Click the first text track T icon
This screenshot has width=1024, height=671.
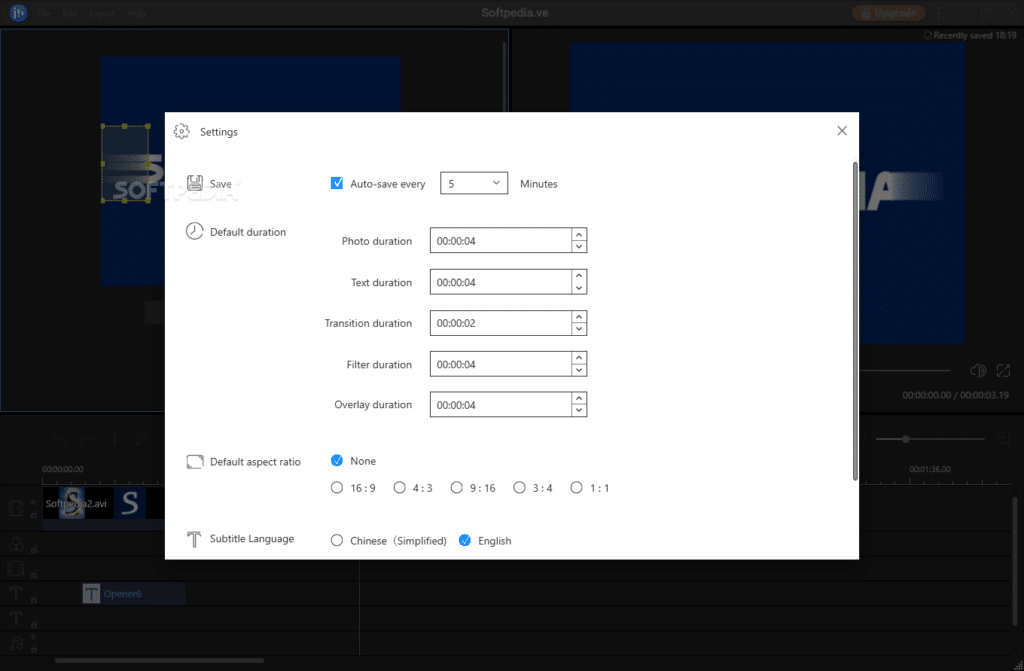[x=16, y=593]
